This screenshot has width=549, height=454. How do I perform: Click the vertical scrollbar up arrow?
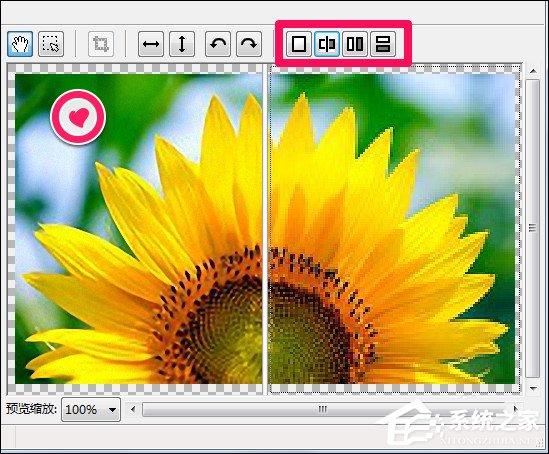[x=533, y=71]
